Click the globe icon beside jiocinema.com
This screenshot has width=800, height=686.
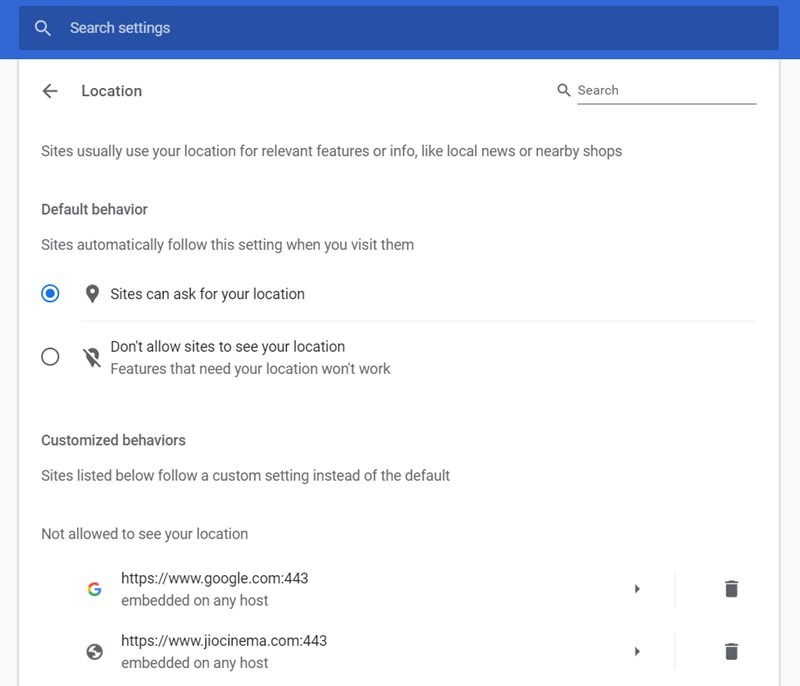93,653
